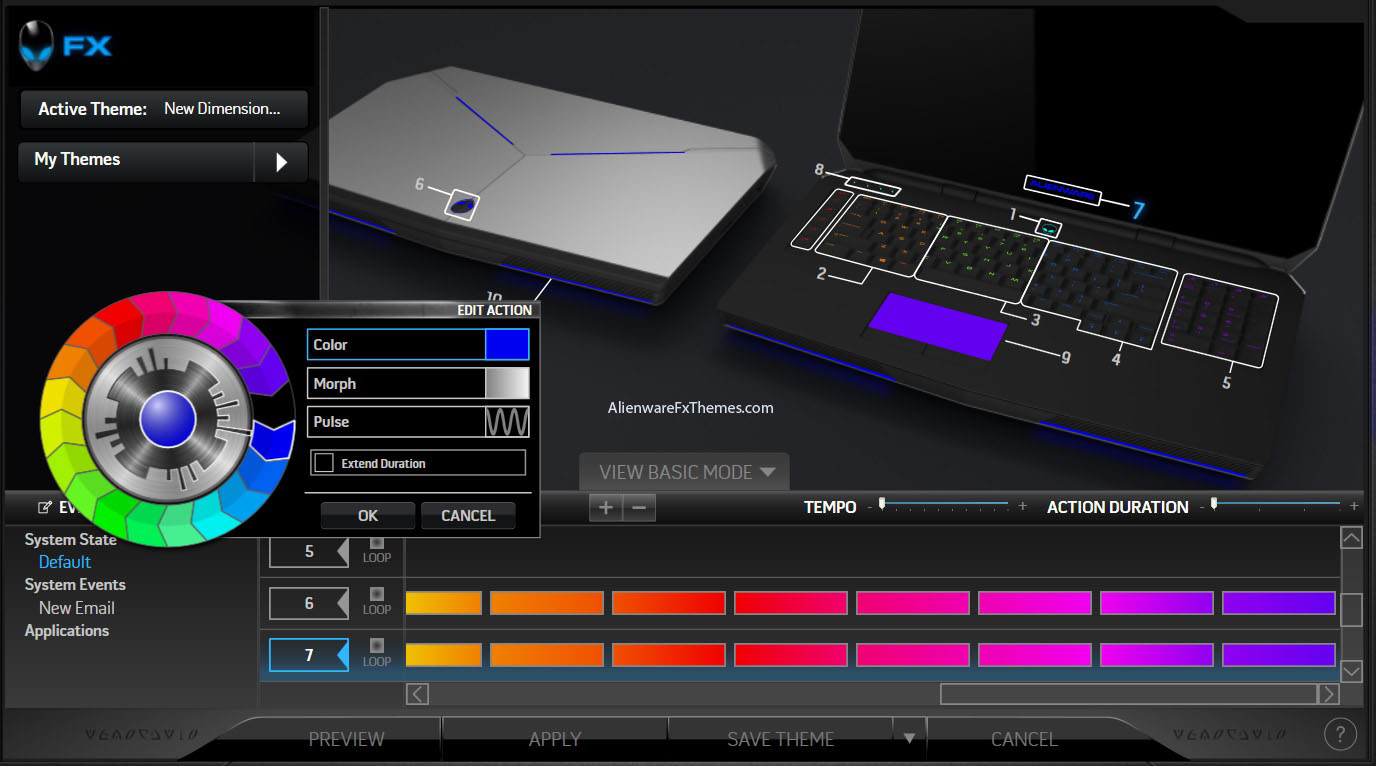Select zone 6 alien head on laptop lid

[461, 204]
